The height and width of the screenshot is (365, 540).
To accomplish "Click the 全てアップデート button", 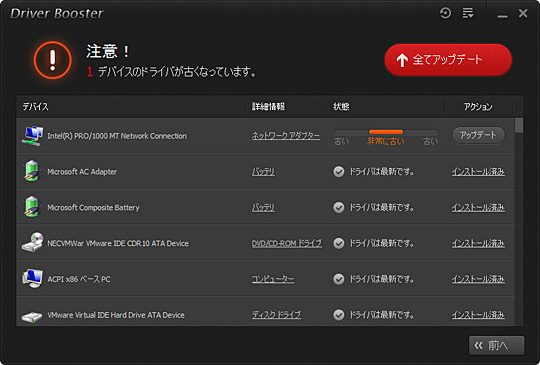I will coord(448,60).
